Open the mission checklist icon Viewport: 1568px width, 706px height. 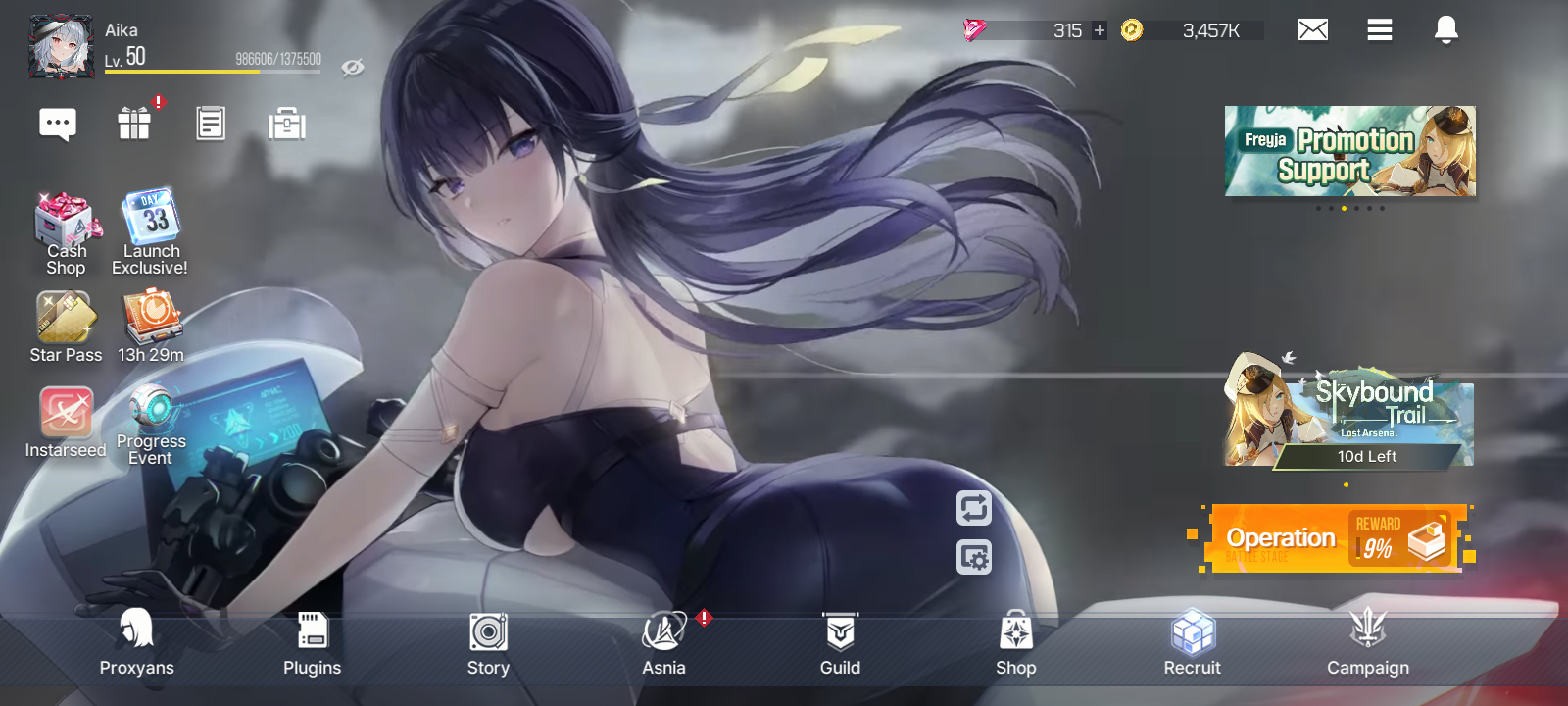(211, 124)
